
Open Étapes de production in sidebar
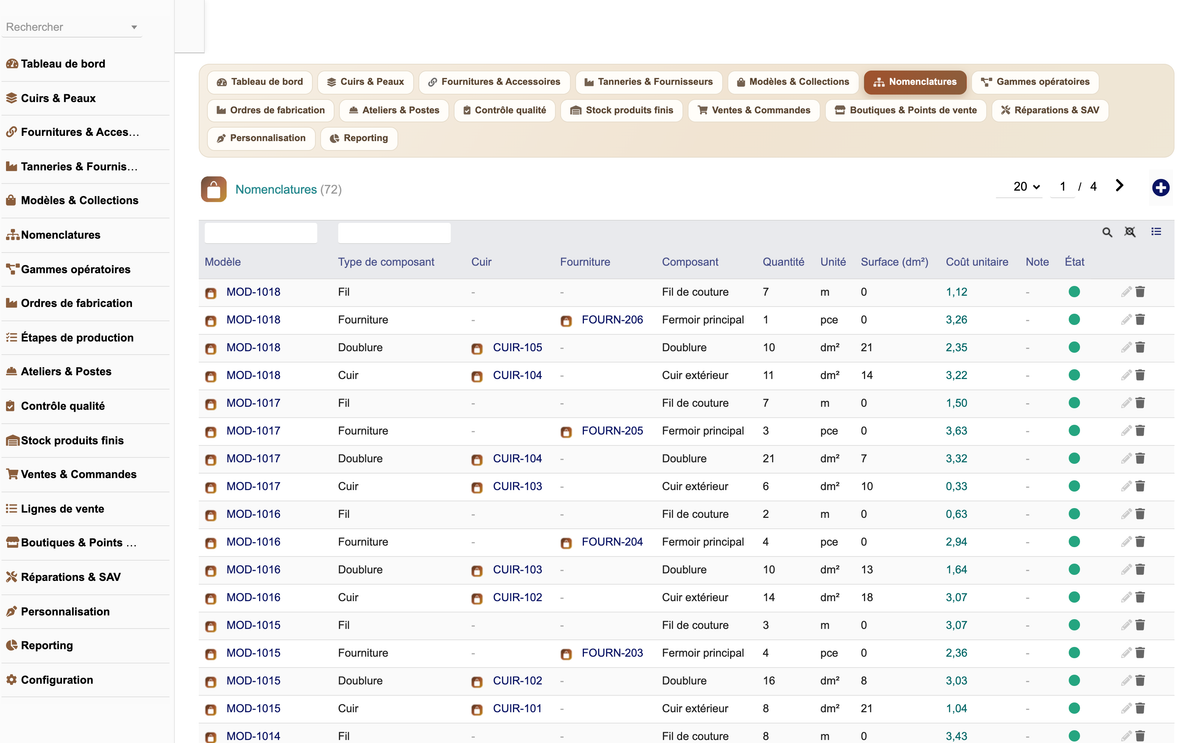pos(76,338)
